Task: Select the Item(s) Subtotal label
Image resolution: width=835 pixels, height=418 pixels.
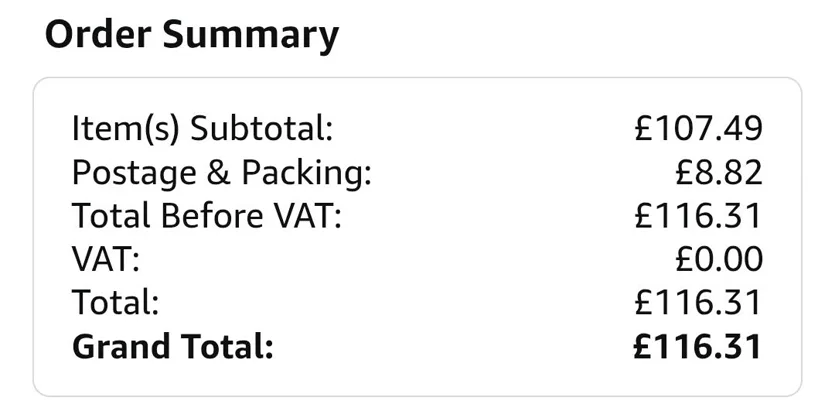Action: [202, 130]
